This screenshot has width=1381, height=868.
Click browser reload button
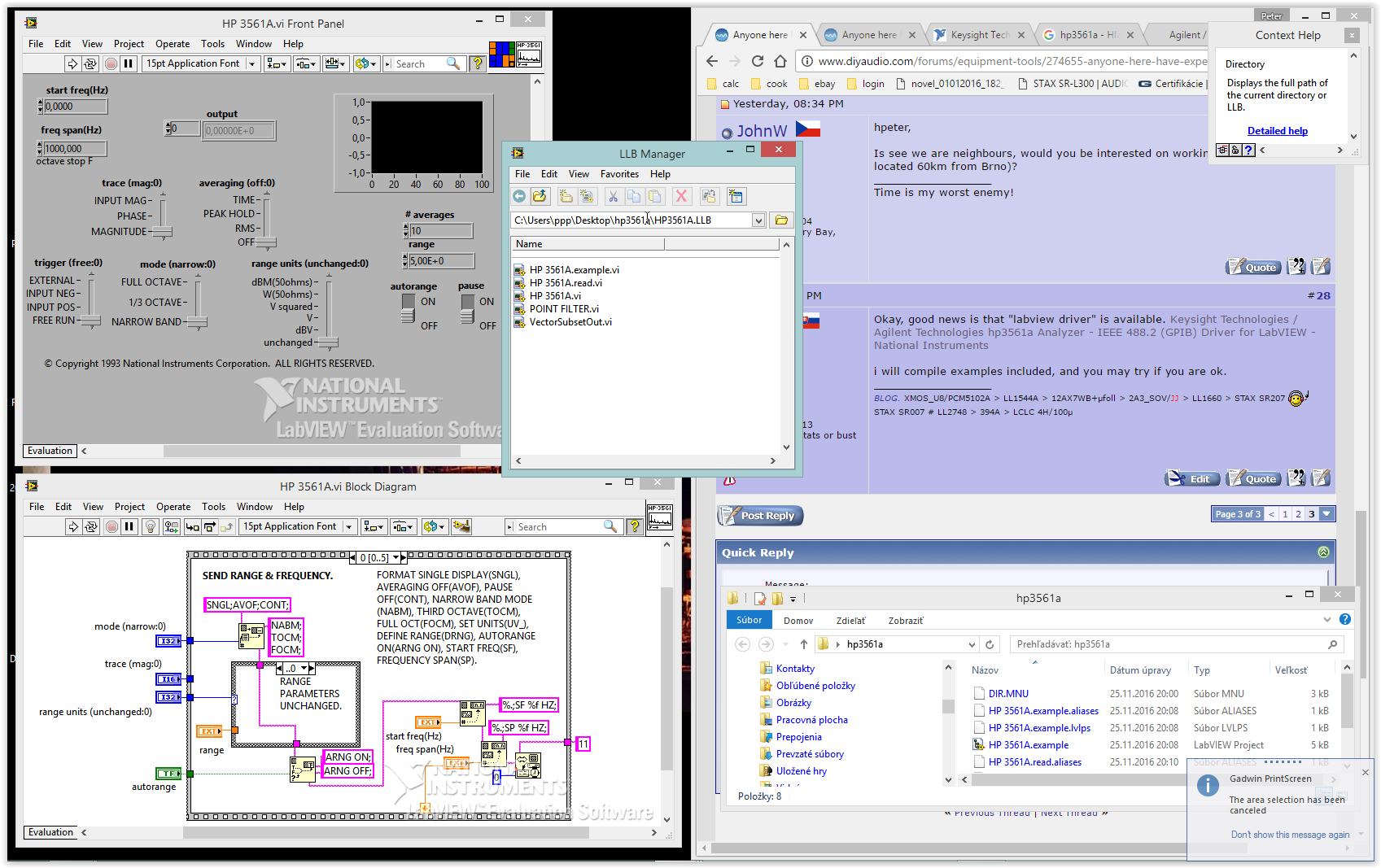[758, 61]
